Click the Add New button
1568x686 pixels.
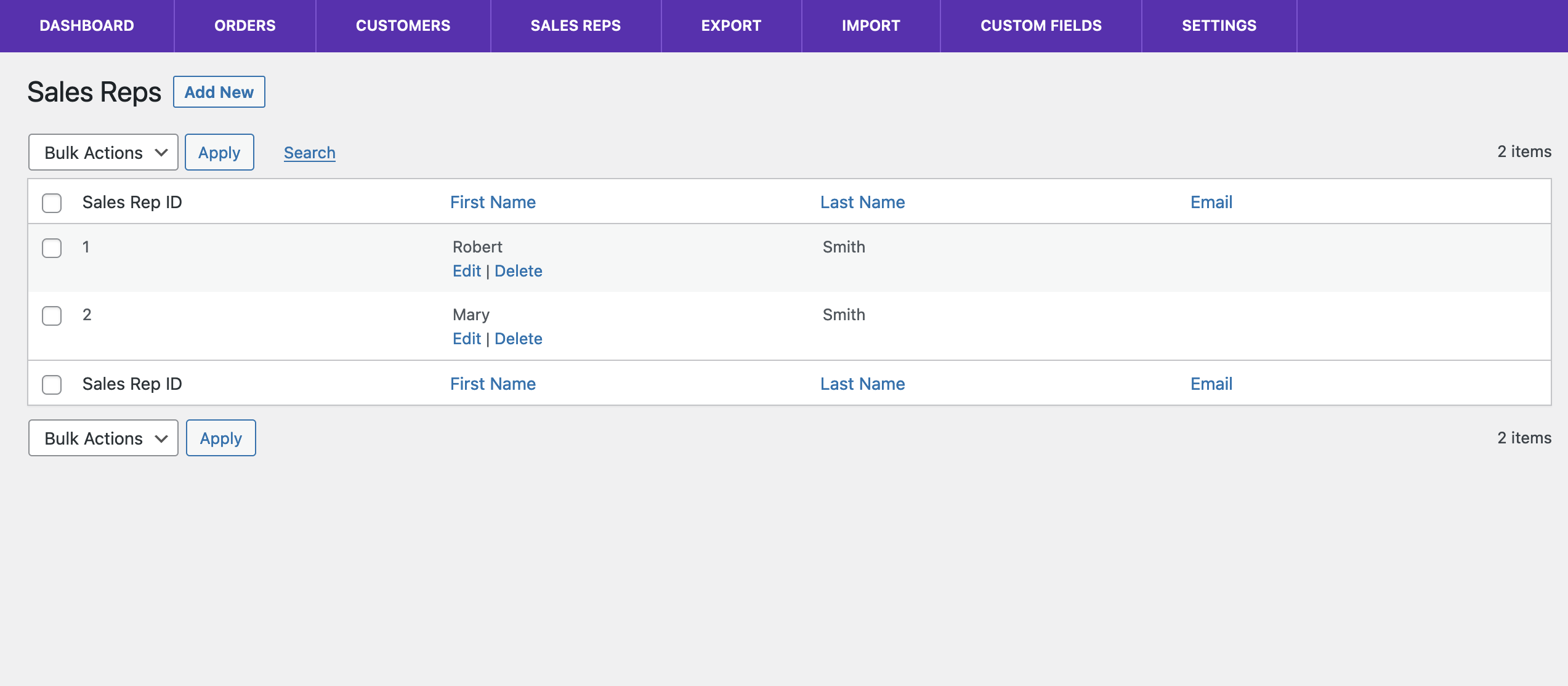tap(219, 92)
